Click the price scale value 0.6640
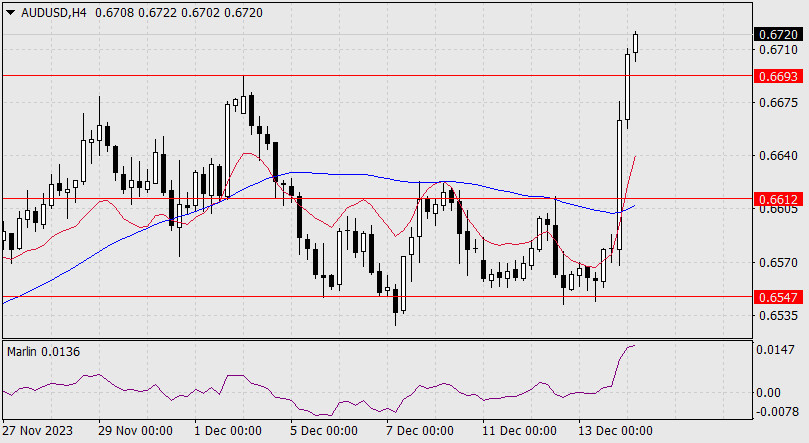809x443 pixels. pyautogui.click(x=778, y=156)
